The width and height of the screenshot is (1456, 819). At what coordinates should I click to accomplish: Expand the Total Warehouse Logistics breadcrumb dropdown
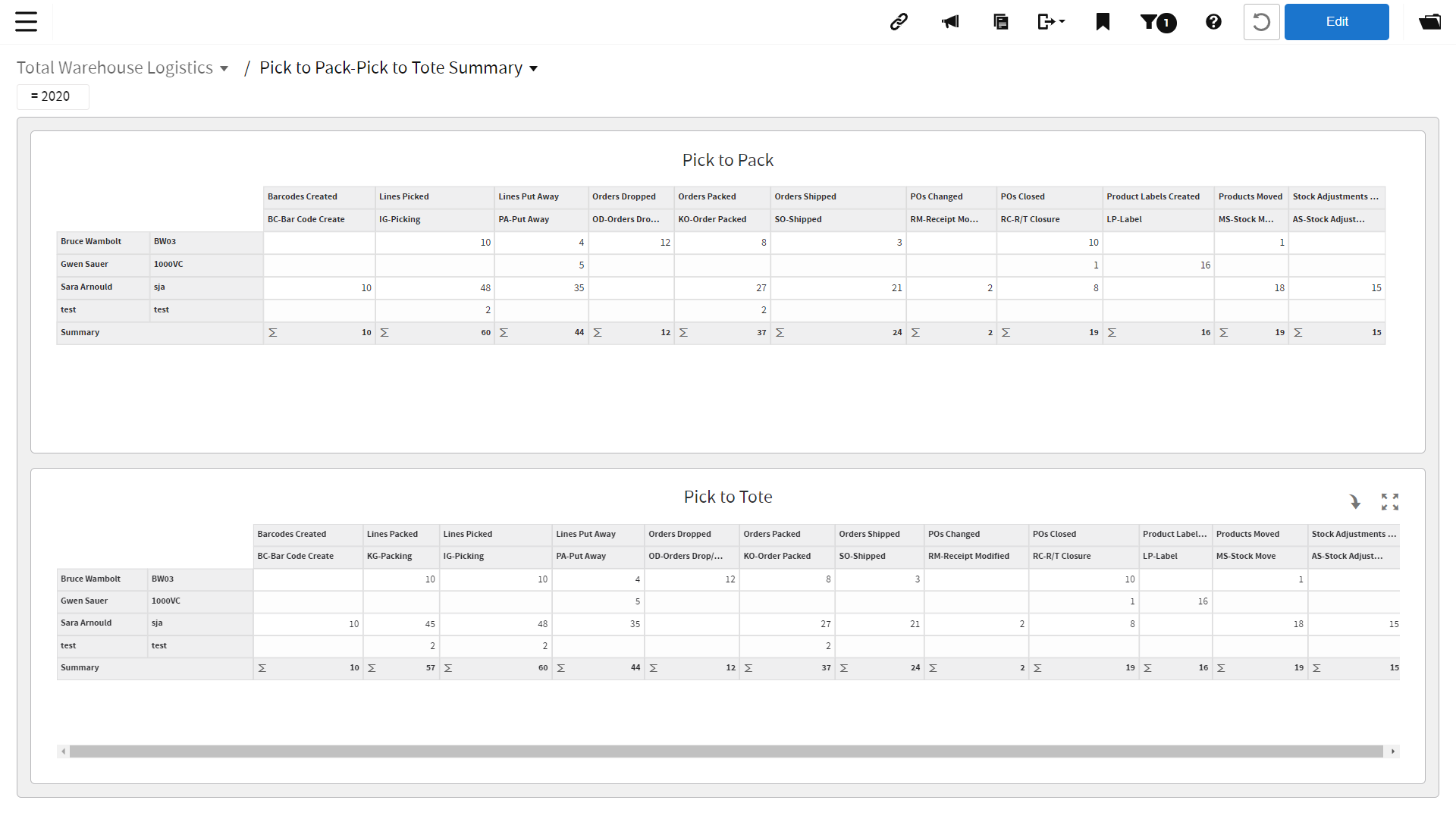[x=224, y=68]
